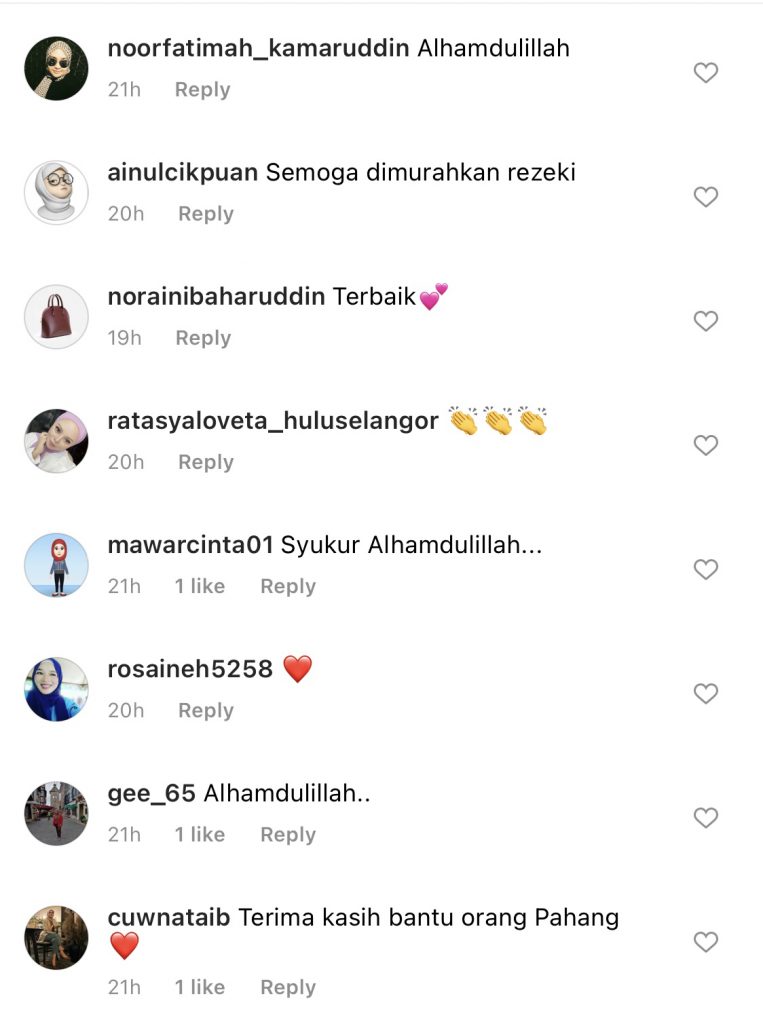The image size is (763, 1024).
Task: Open gee_65's profile via username
Action: [x=152, y=793]
